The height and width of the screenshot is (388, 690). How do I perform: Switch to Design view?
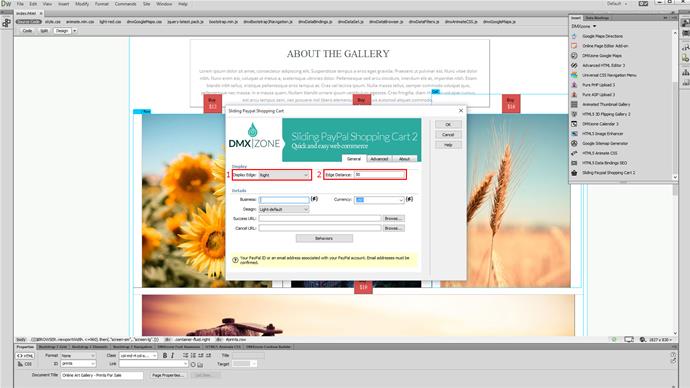(x=62, y=31)
